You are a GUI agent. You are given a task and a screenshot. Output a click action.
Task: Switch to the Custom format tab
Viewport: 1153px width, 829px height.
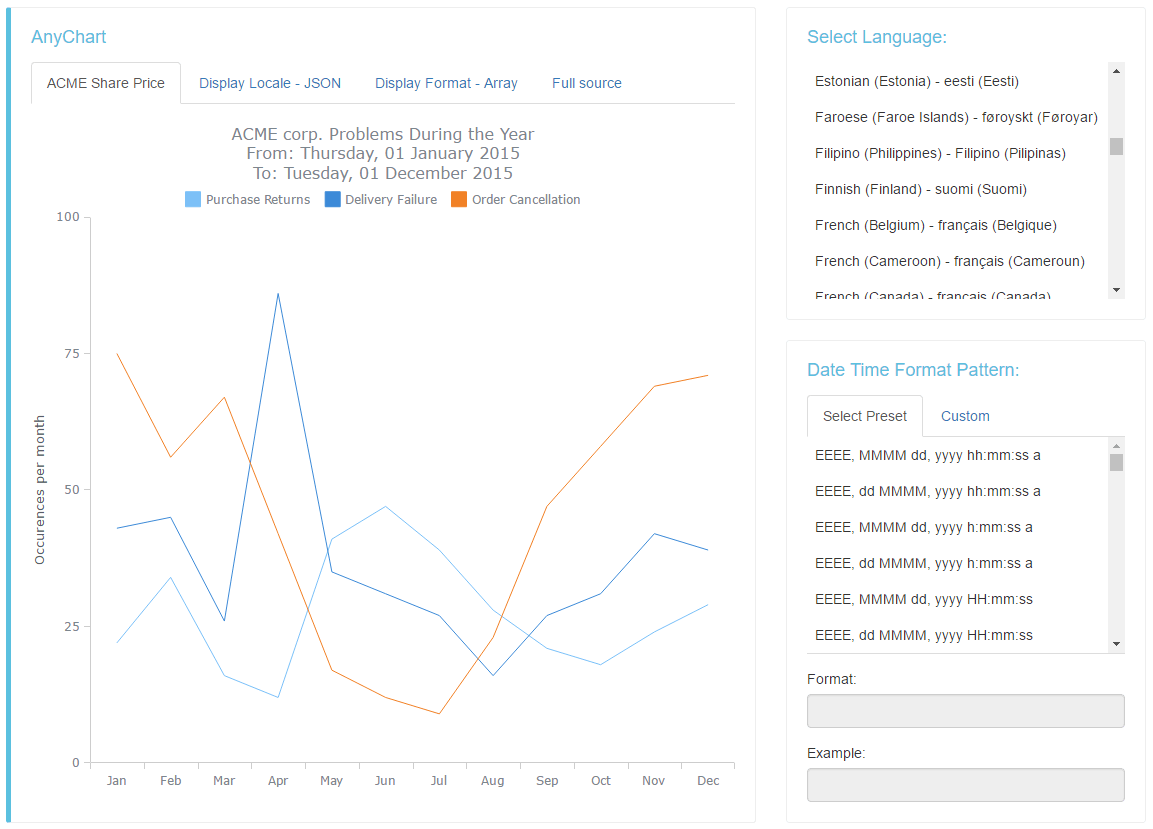tap(964, 416)
